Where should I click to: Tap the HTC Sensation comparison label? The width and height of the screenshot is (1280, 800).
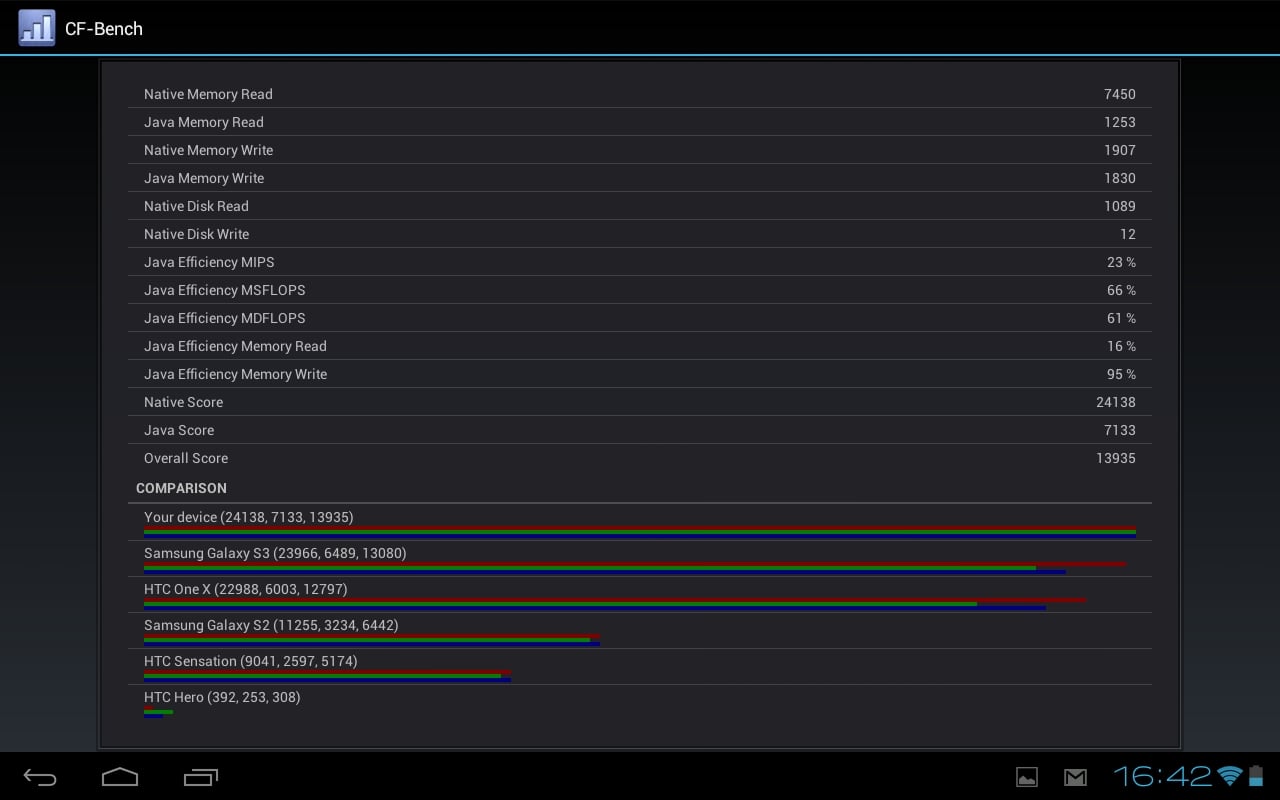tap(251, 661)
